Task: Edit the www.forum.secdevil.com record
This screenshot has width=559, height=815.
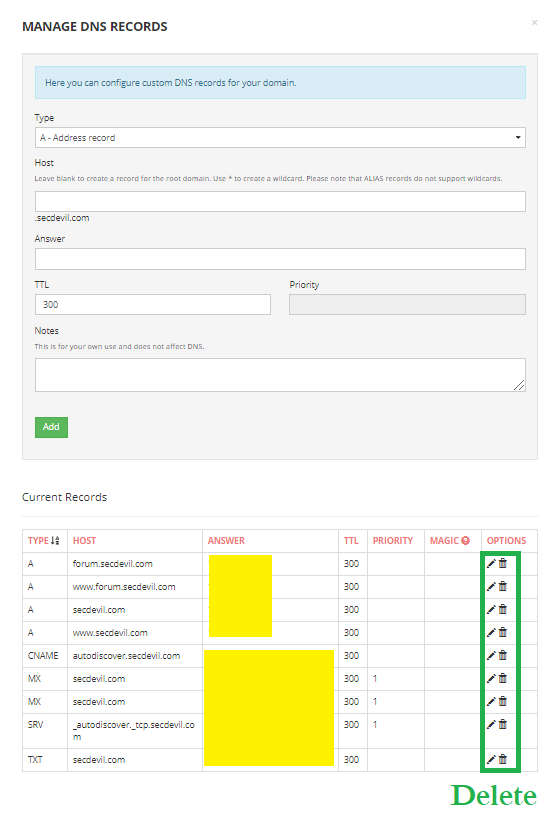Action: click(491, 586)
